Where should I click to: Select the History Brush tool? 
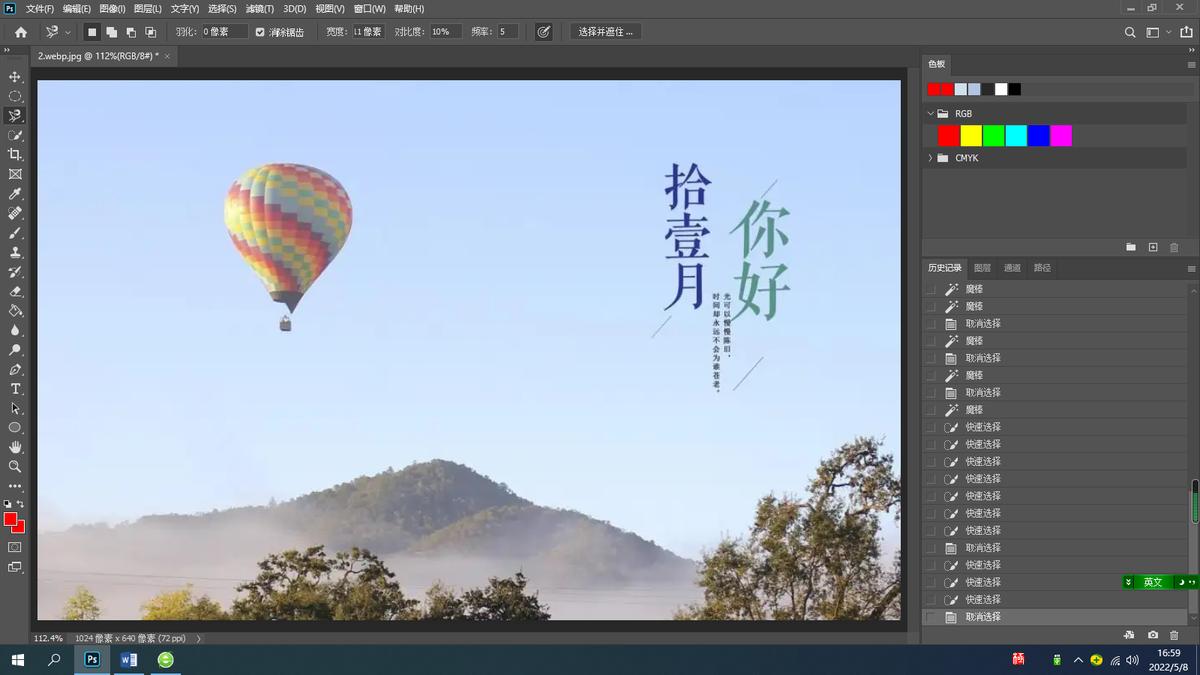15,272
